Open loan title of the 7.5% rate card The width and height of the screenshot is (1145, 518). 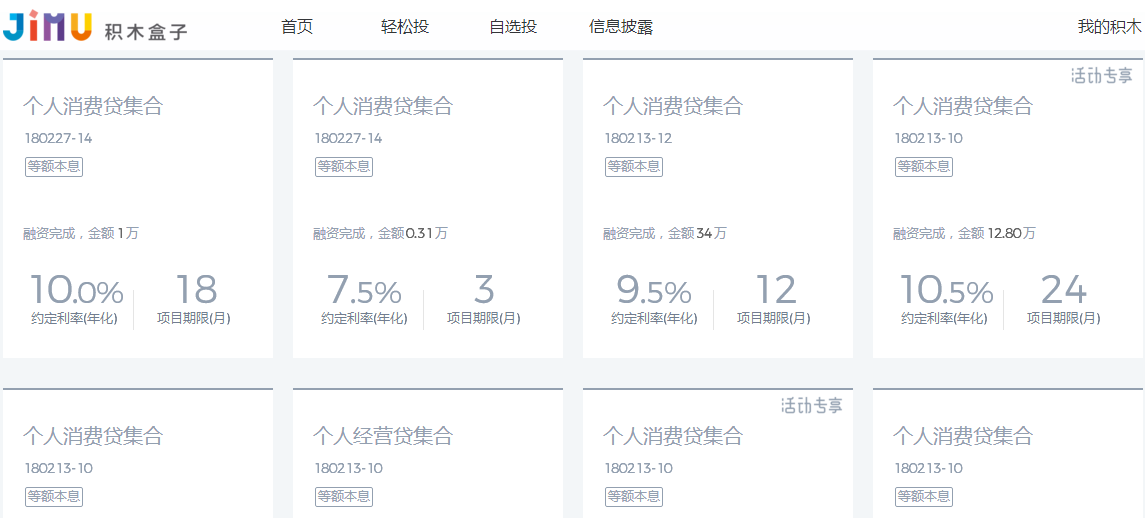[x=383, y=106]
